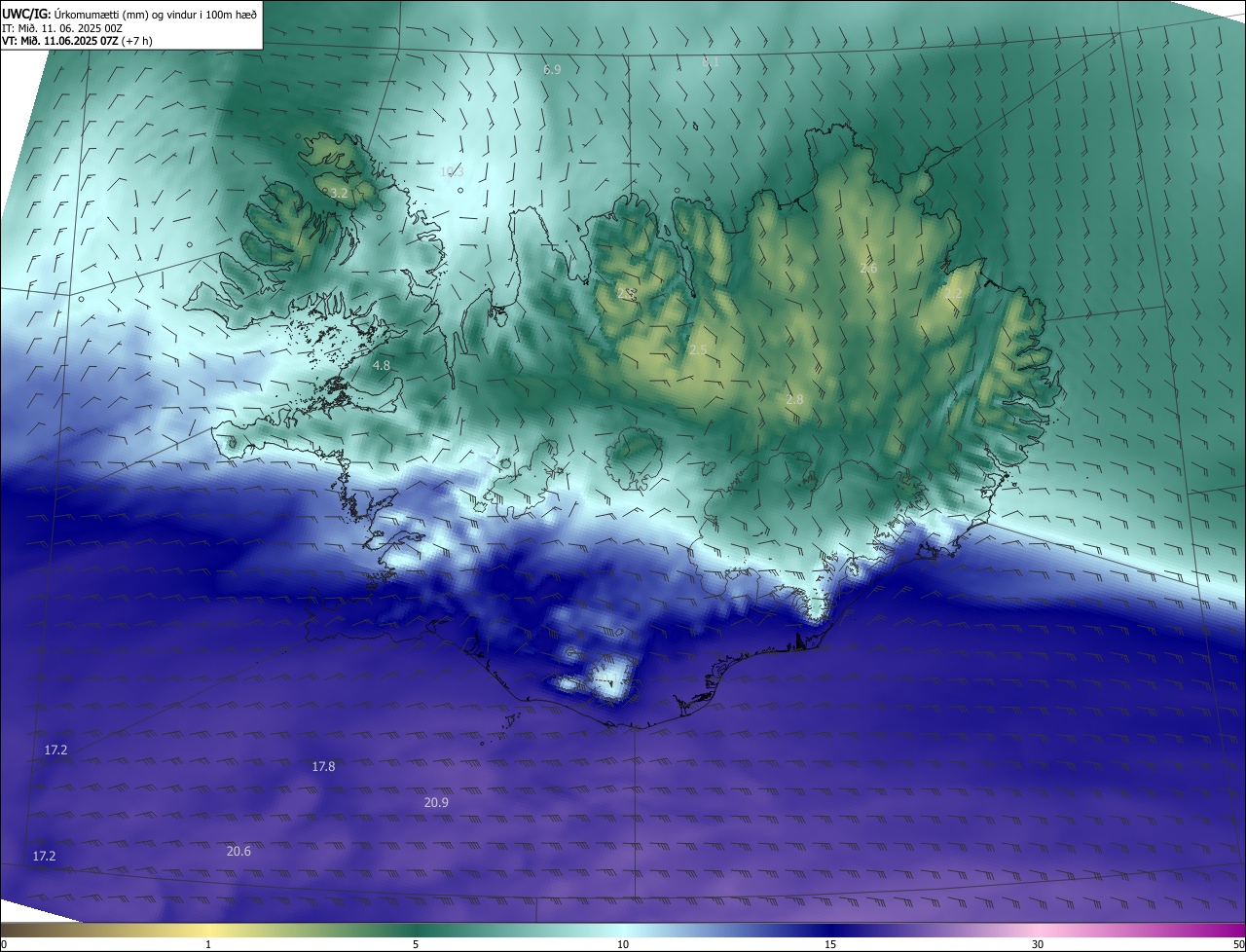Click the 20.6 value label over the sea
Viewport: 1246px width, 952px height.
click(x=238, y=851)
